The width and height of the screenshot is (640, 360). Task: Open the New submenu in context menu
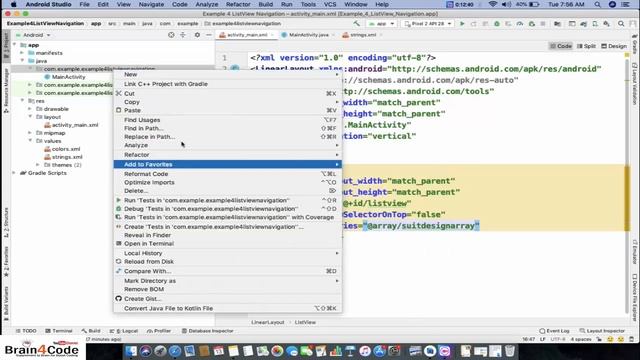tap(227, 74)
